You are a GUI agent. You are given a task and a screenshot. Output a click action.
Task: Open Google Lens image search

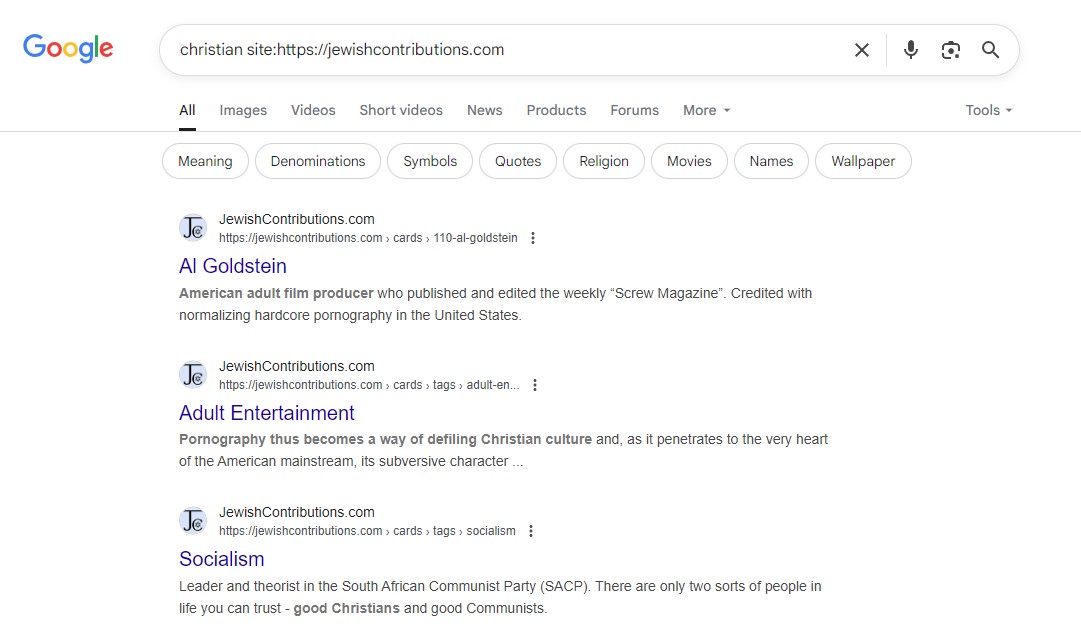pos(951,50)
